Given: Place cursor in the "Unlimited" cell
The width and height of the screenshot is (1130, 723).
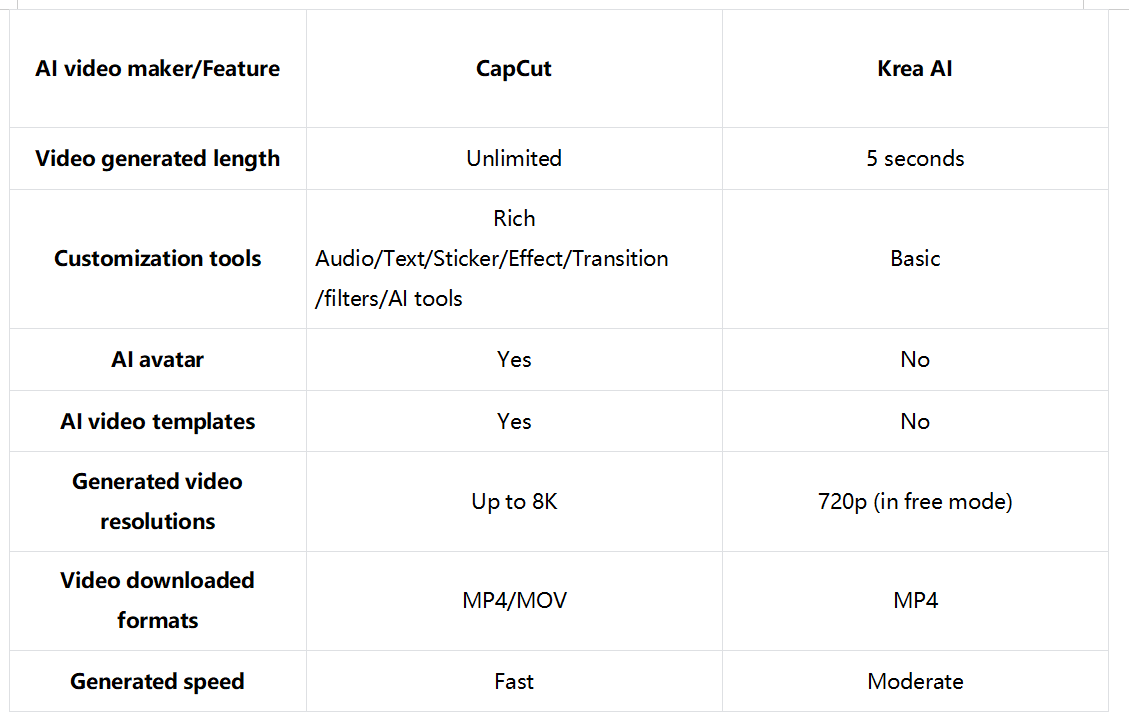Looking at the screenshot, I should tap(514, 159).
